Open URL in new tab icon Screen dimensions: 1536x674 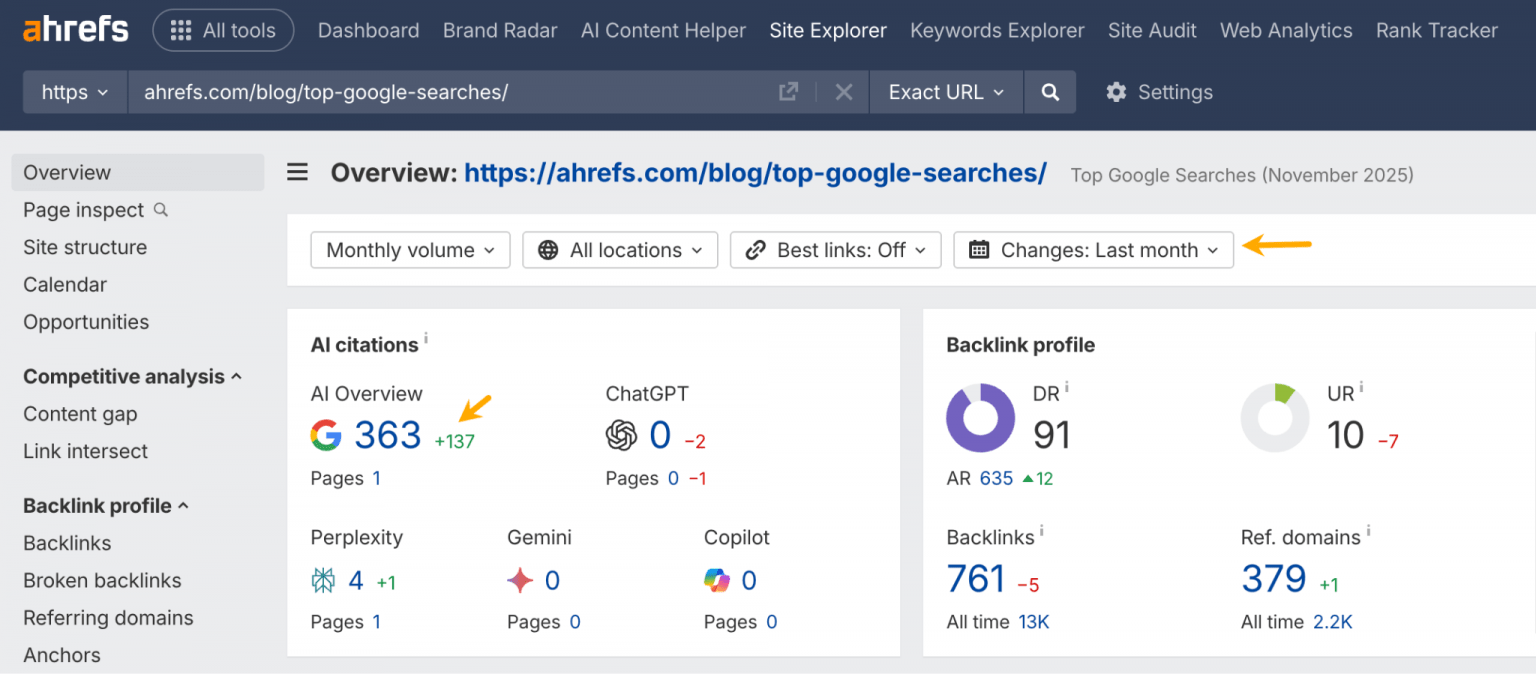(788, 92)
